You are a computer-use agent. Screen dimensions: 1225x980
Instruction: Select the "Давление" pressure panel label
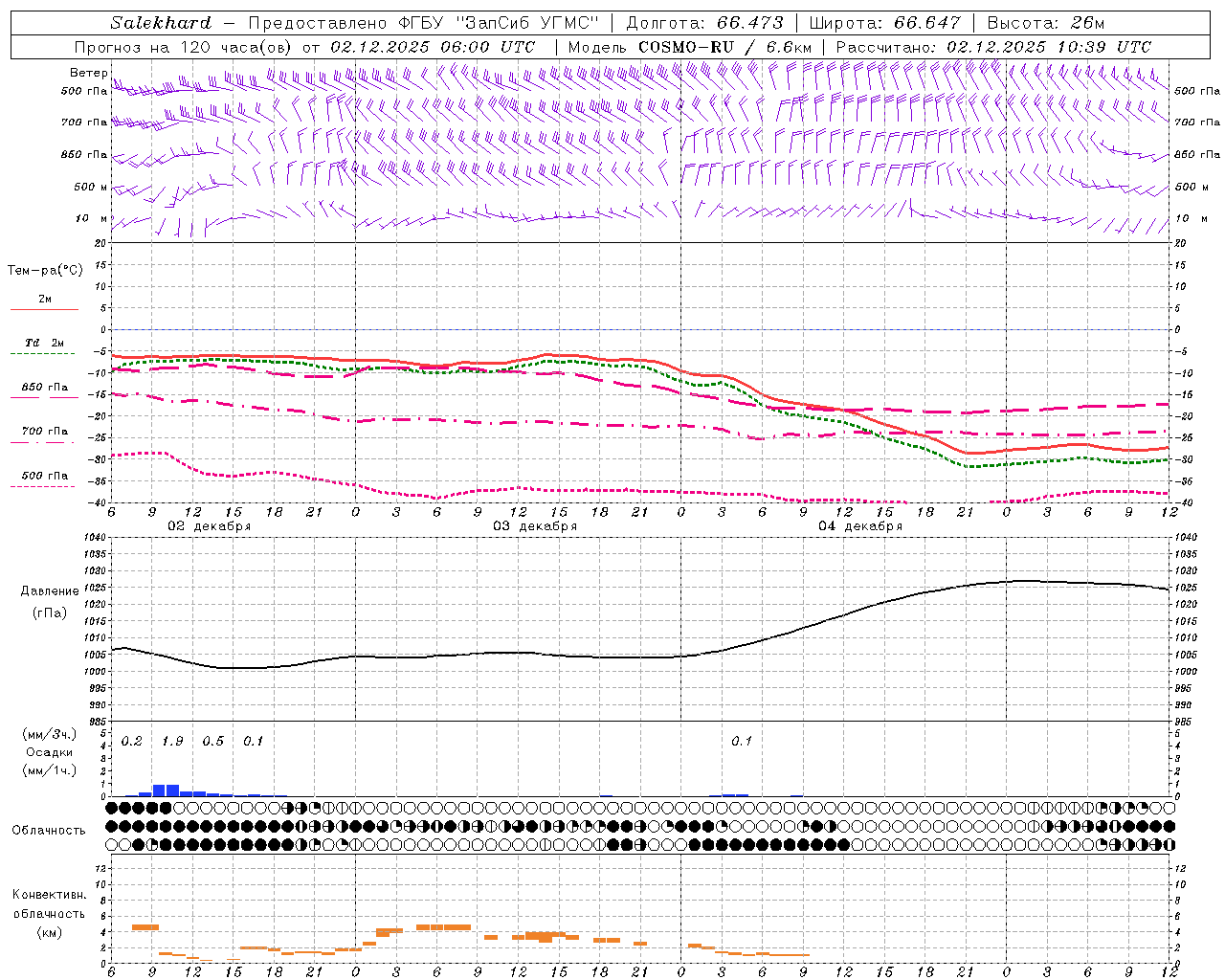tap(50, 591)
